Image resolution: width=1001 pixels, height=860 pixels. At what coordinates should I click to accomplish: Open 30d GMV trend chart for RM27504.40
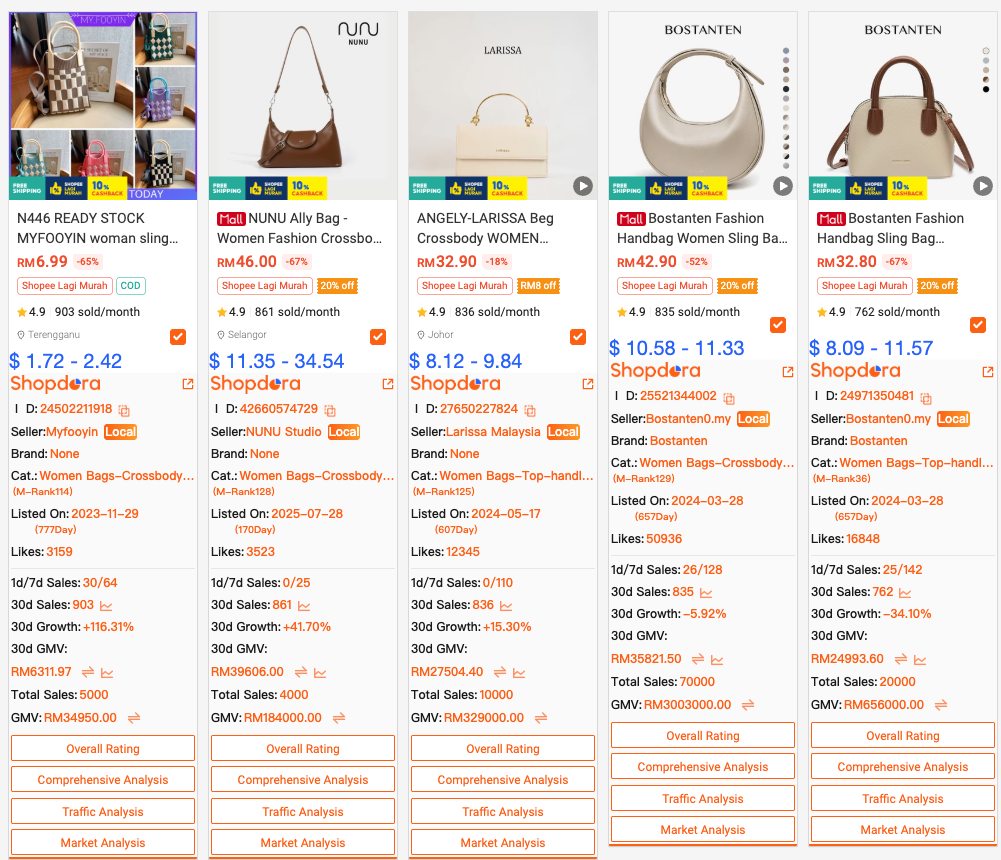519,672
